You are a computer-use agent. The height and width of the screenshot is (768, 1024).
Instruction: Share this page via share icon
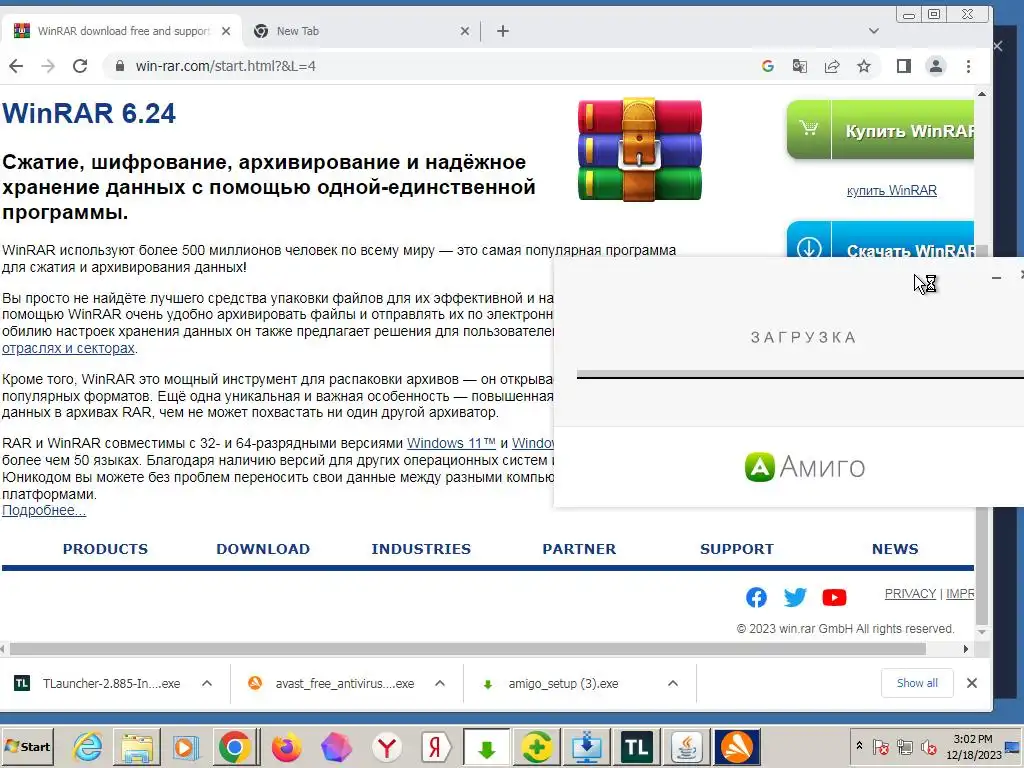[831, 66]
